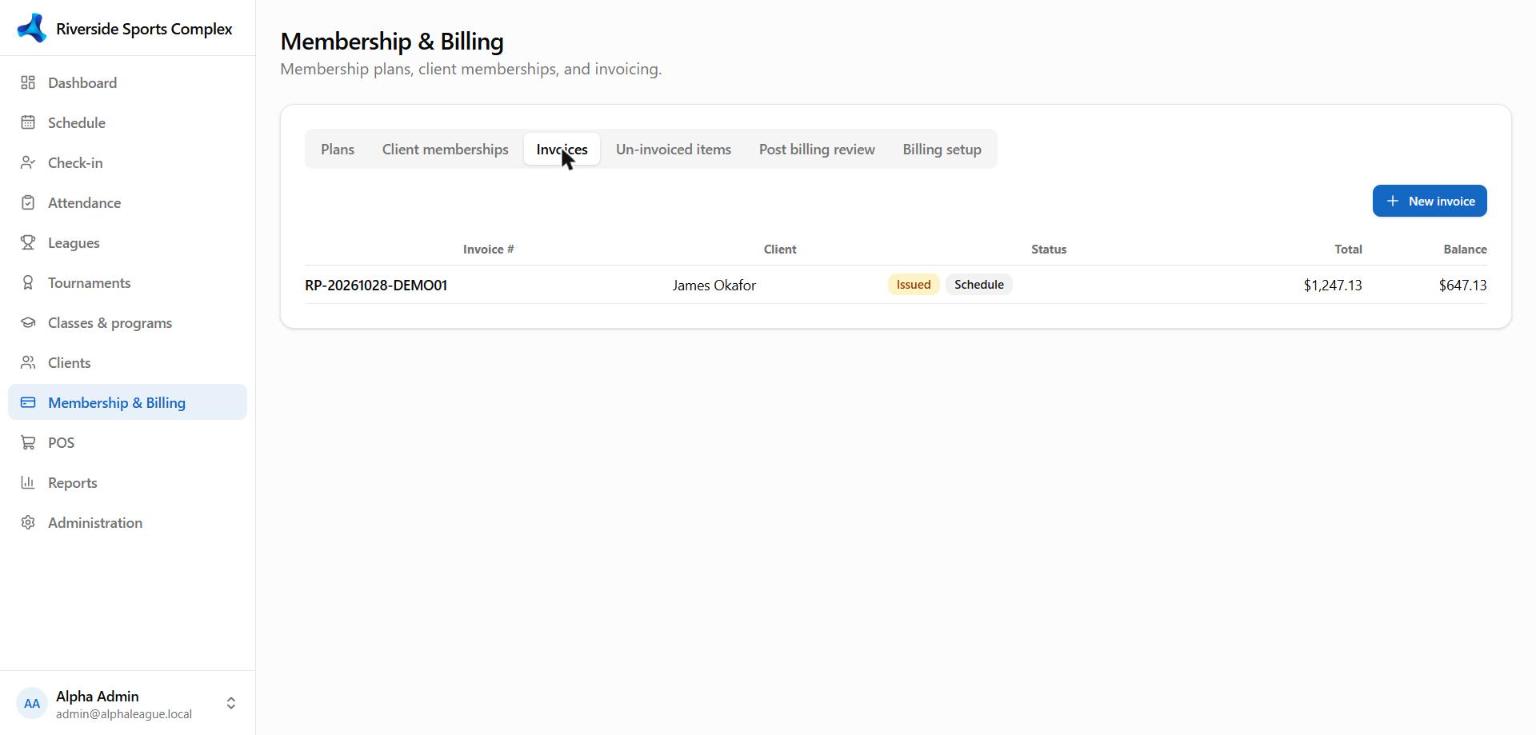The height and width of the screenshot is (735, 1536).
Task: Open the Post billing review tab
Action: [817, 149]
